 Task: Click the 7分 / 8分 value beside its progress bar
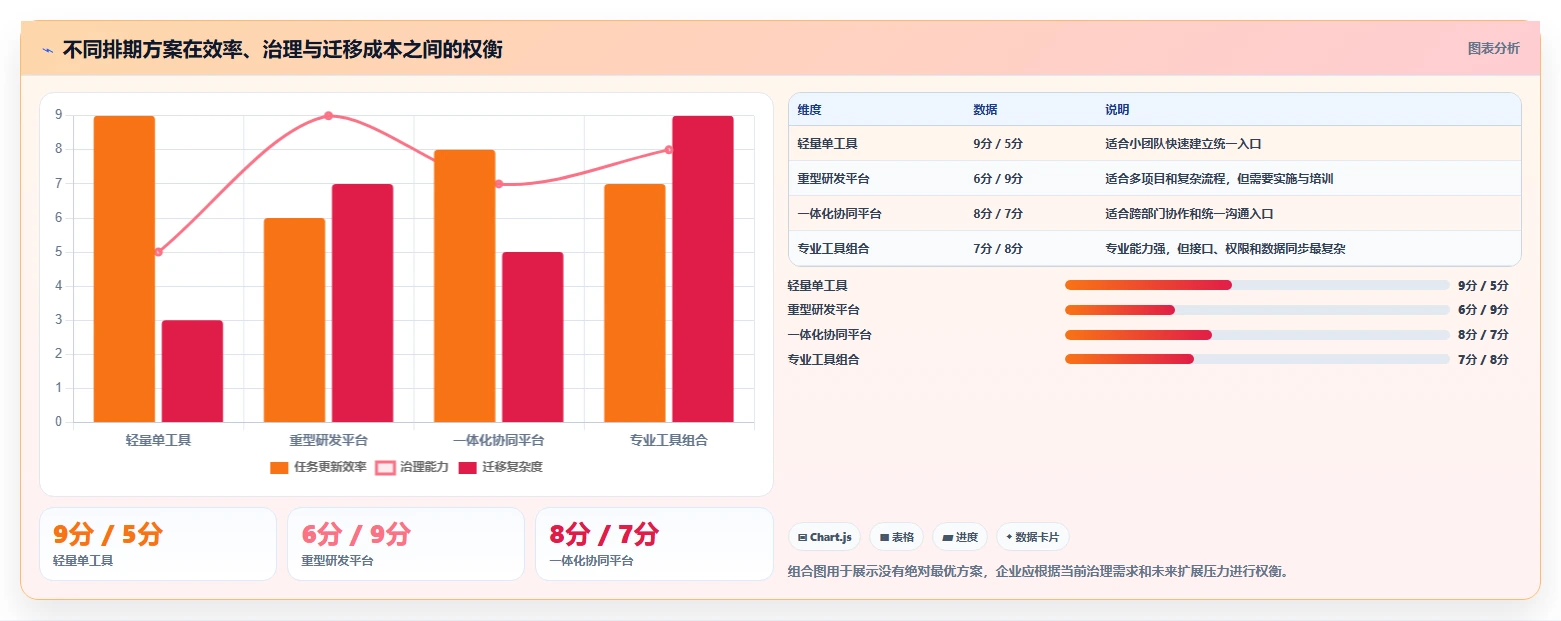[x=1483, y=360]
